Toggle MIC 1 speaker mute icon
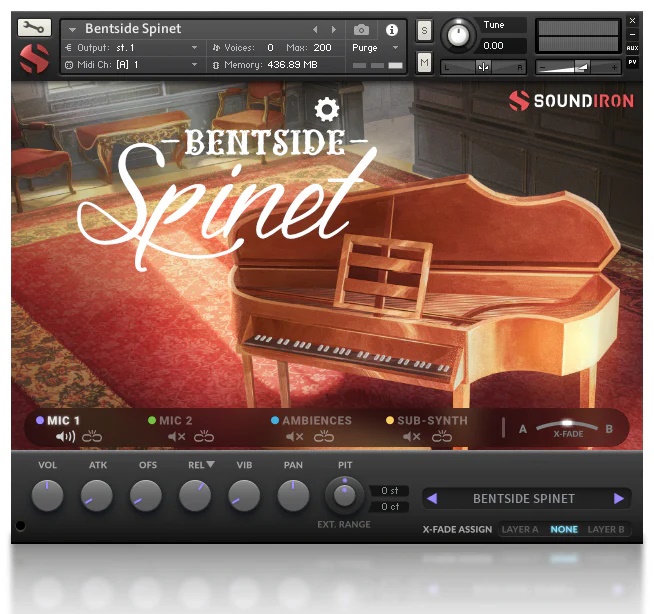Screen dimensions: 654x614 pyautogui.click(x=65, y=437)
